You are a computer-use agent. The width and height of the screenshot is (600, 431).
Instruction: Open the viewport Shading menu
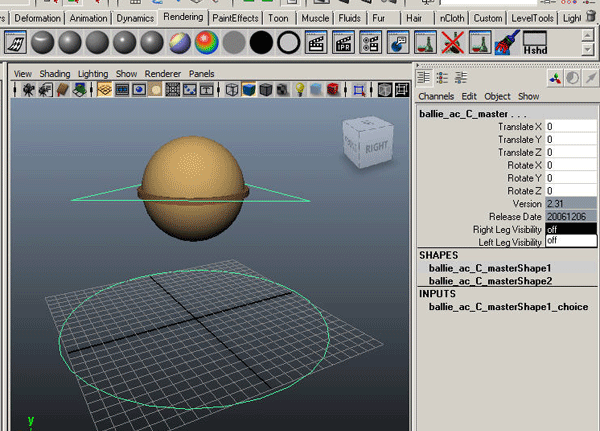coord(55,73)
